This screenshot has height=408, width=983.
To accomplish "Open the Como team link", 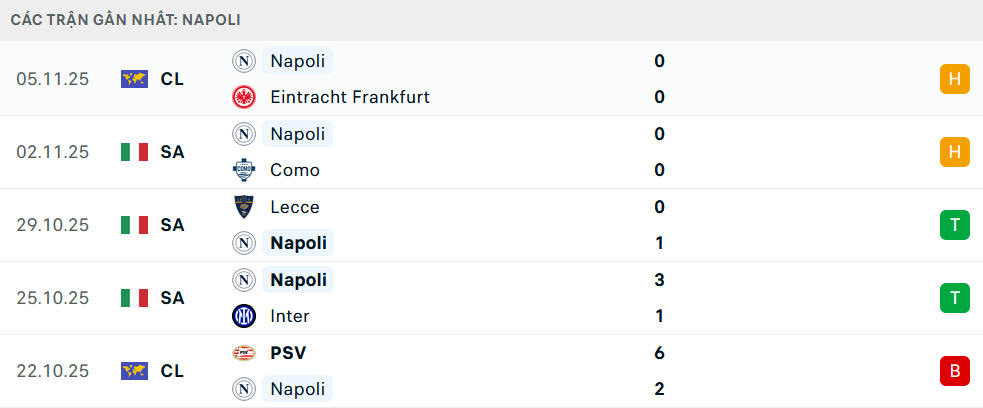I will (295, 170).
